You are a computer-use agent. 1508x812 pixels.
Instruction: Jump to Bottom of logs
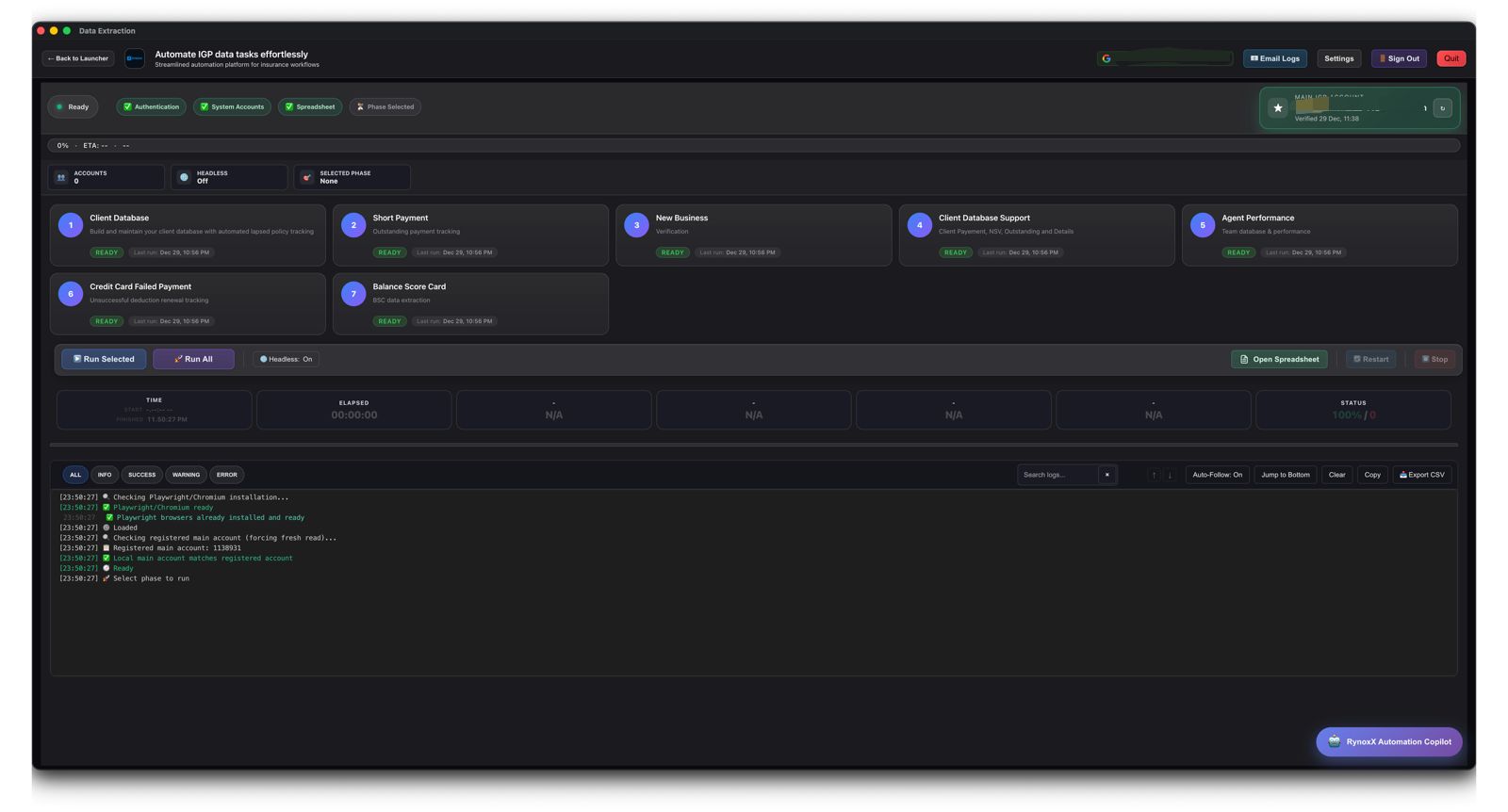1285,475
